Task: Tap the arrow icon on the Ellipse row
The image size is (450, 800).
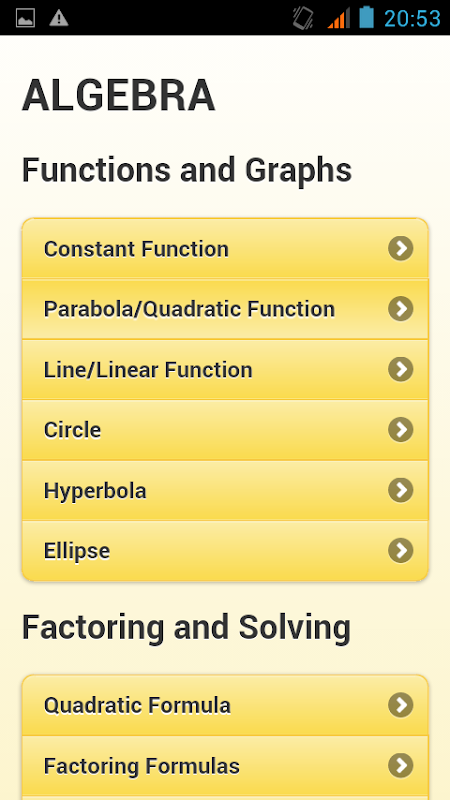Action: [x=401, y=551]
